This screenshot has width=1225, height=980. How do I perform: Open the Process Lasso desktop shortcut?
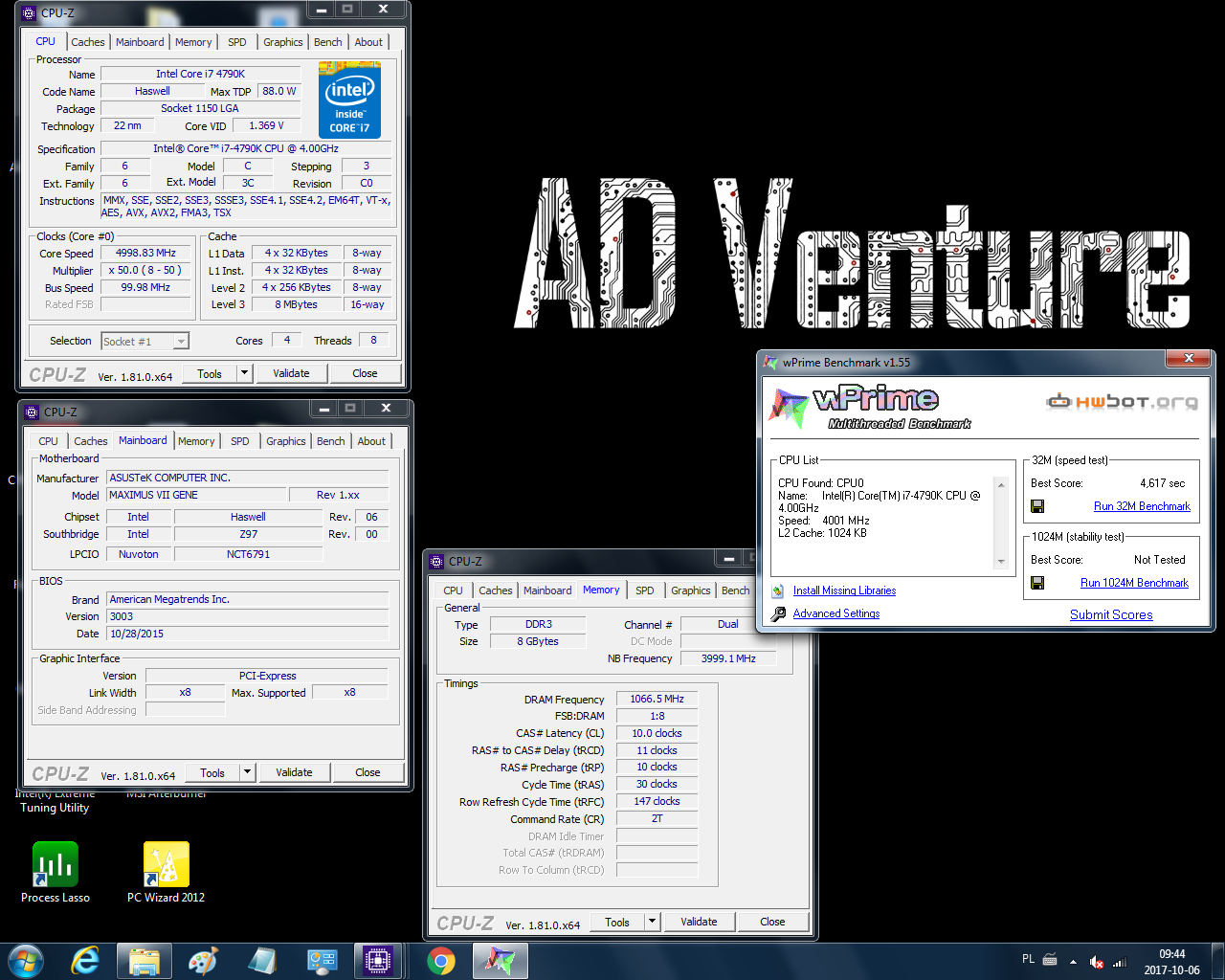(56, 872)
